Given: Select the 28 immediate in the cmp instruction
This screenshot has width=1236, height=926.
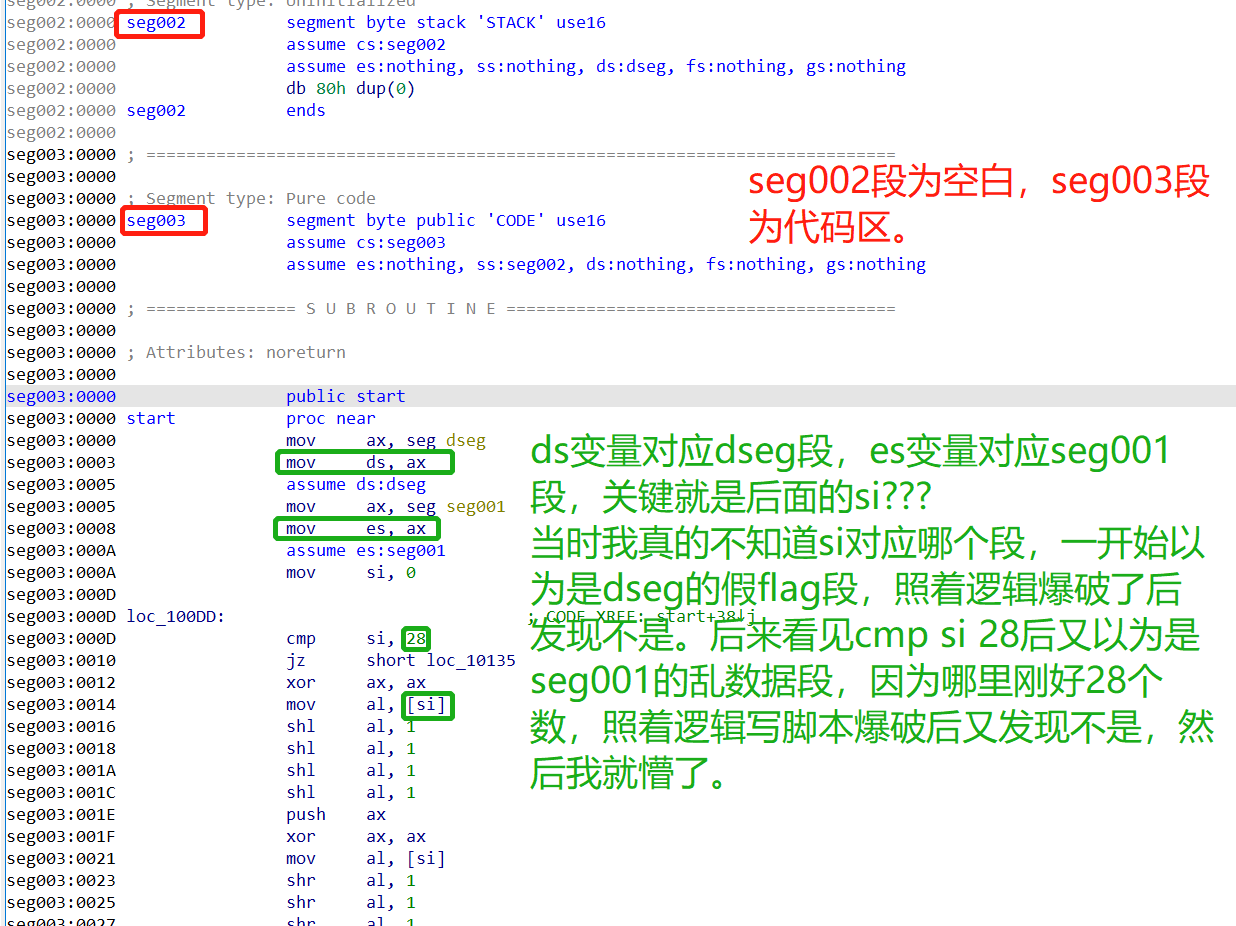Looking at the screenshot, I should pos(416,638).
